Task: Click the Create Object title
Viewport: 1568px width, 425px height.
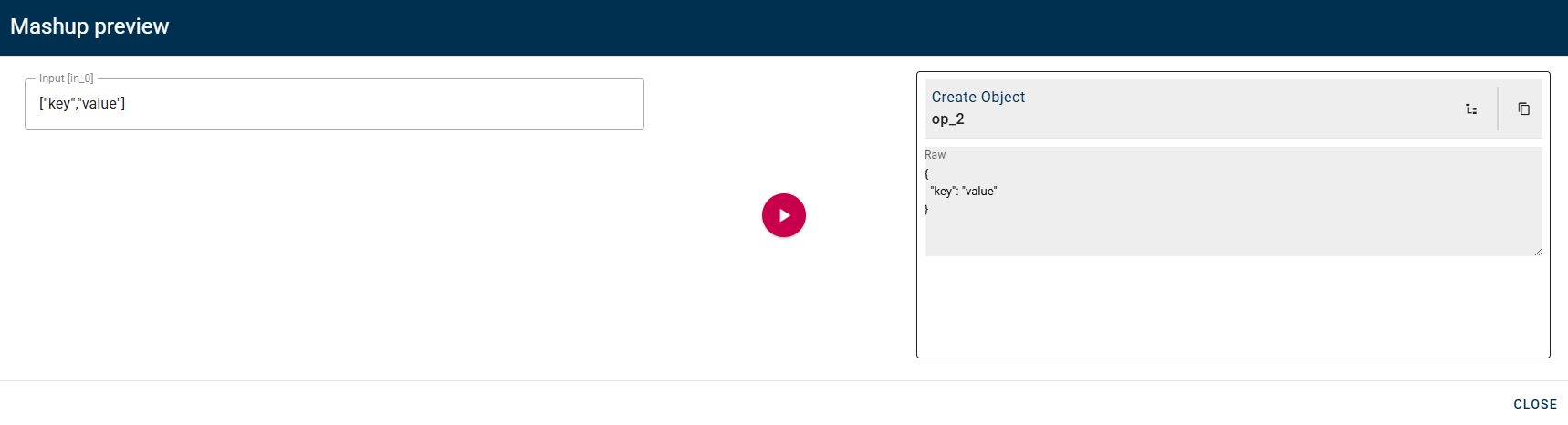Action: point(977,97)
